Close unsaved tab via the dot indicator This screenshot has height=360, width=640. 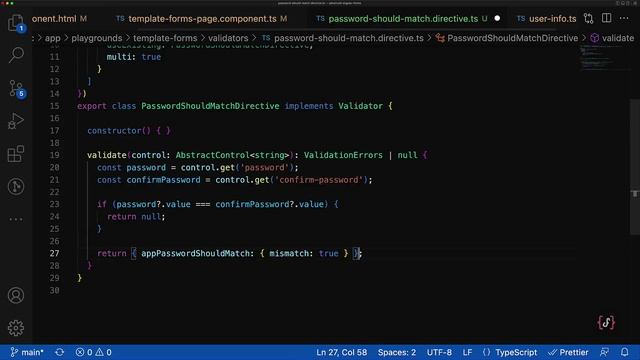pyautogui.click(x=497, y=19)
